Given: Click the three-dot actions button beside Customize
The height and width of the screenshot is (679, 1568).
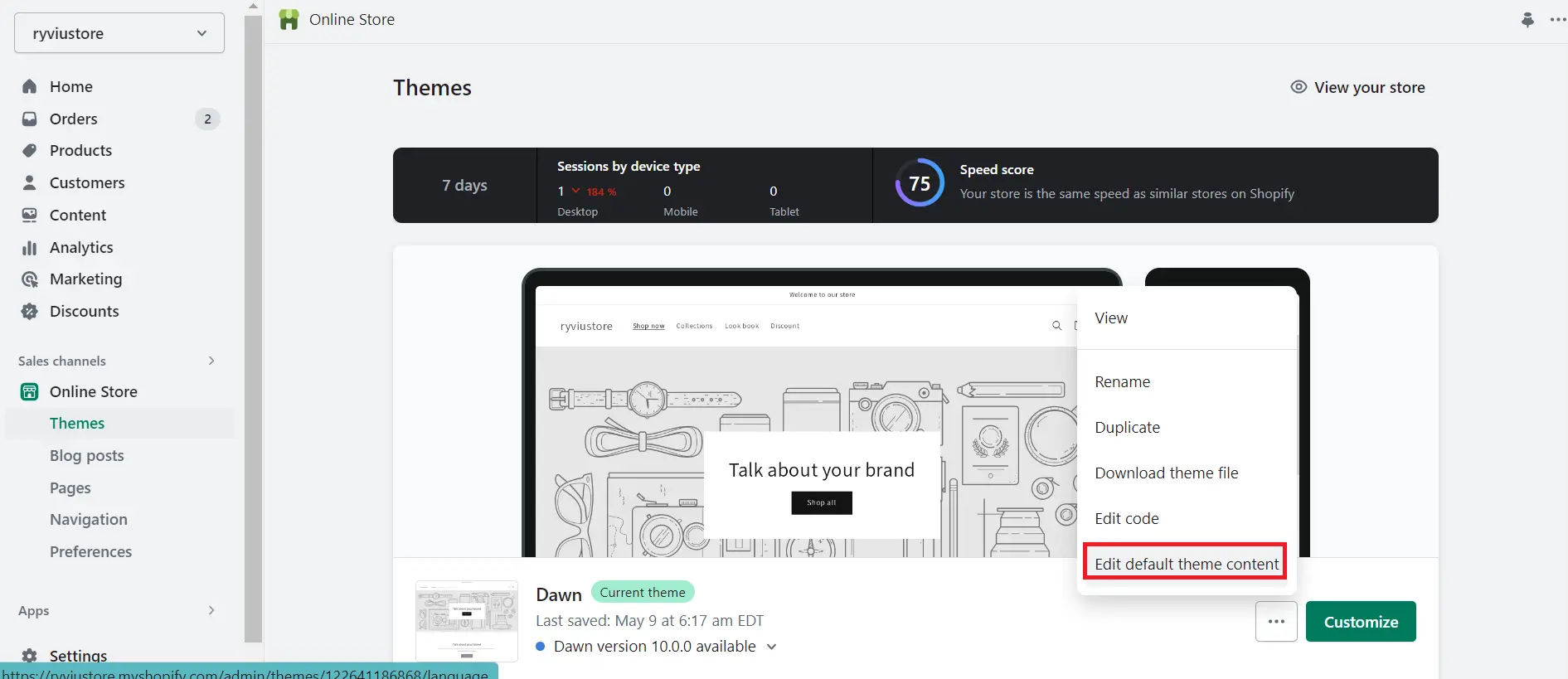Looking at the screenshot, I should (1276, 622).
